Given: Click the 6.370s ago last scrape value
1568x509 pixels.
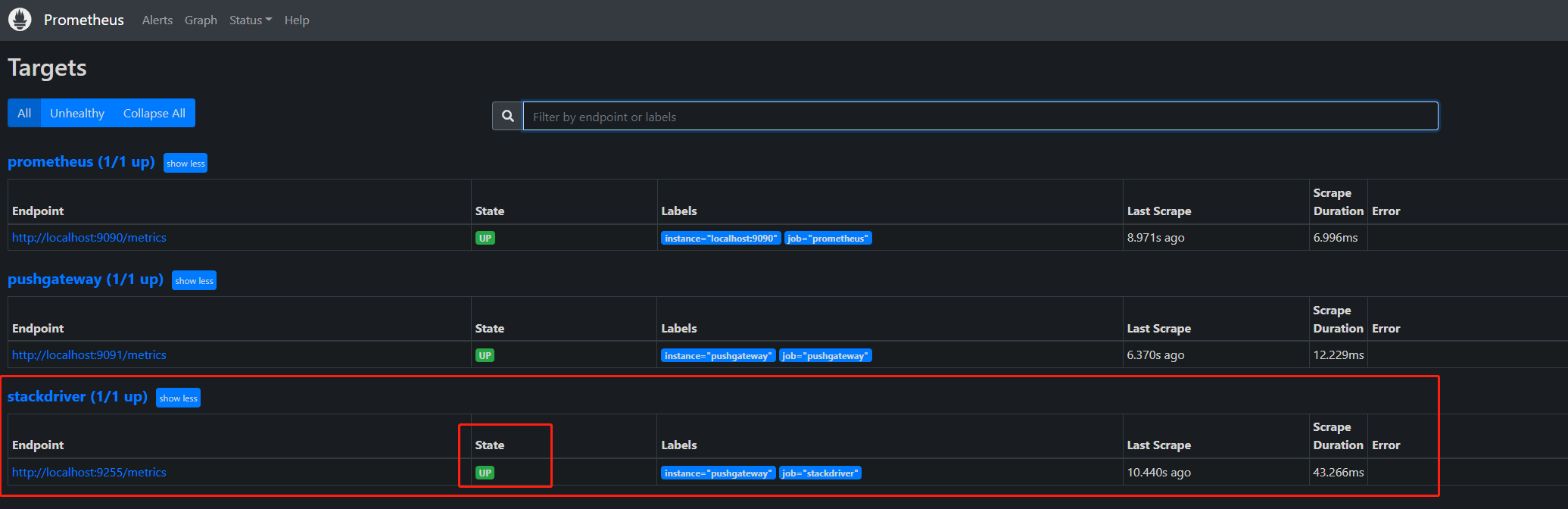Looking at the screenshot, I should click(x=1155, y=355).
